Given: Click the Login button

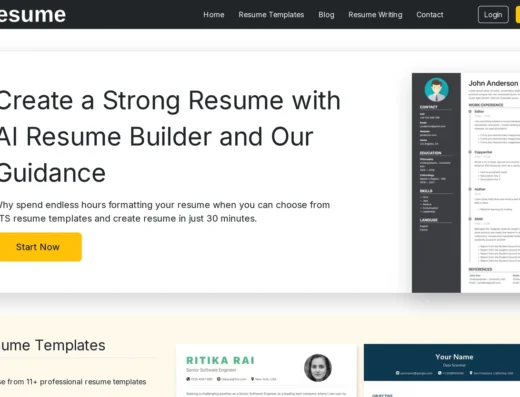Looking at the screenshot, I should pyautogui.click(x=493, y=15).
